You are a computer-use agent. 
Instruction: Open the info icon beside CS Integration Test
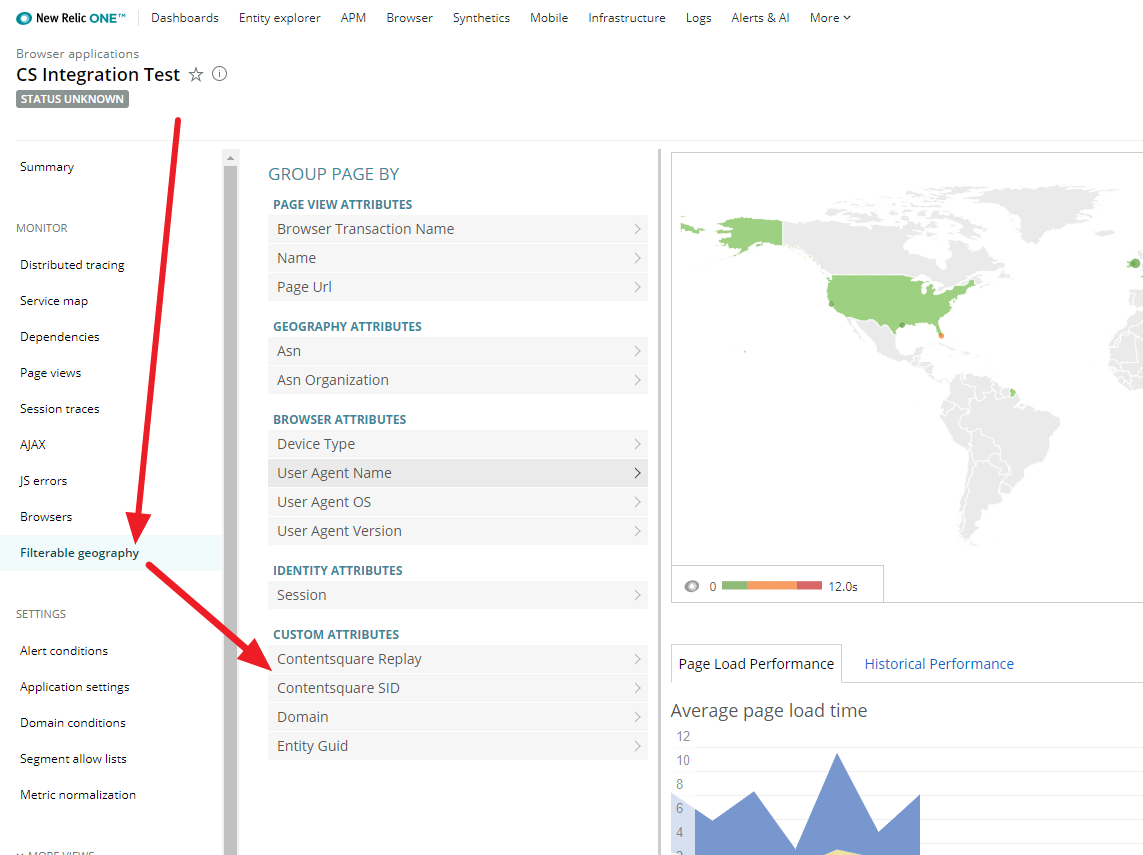(x=219, y=74)
